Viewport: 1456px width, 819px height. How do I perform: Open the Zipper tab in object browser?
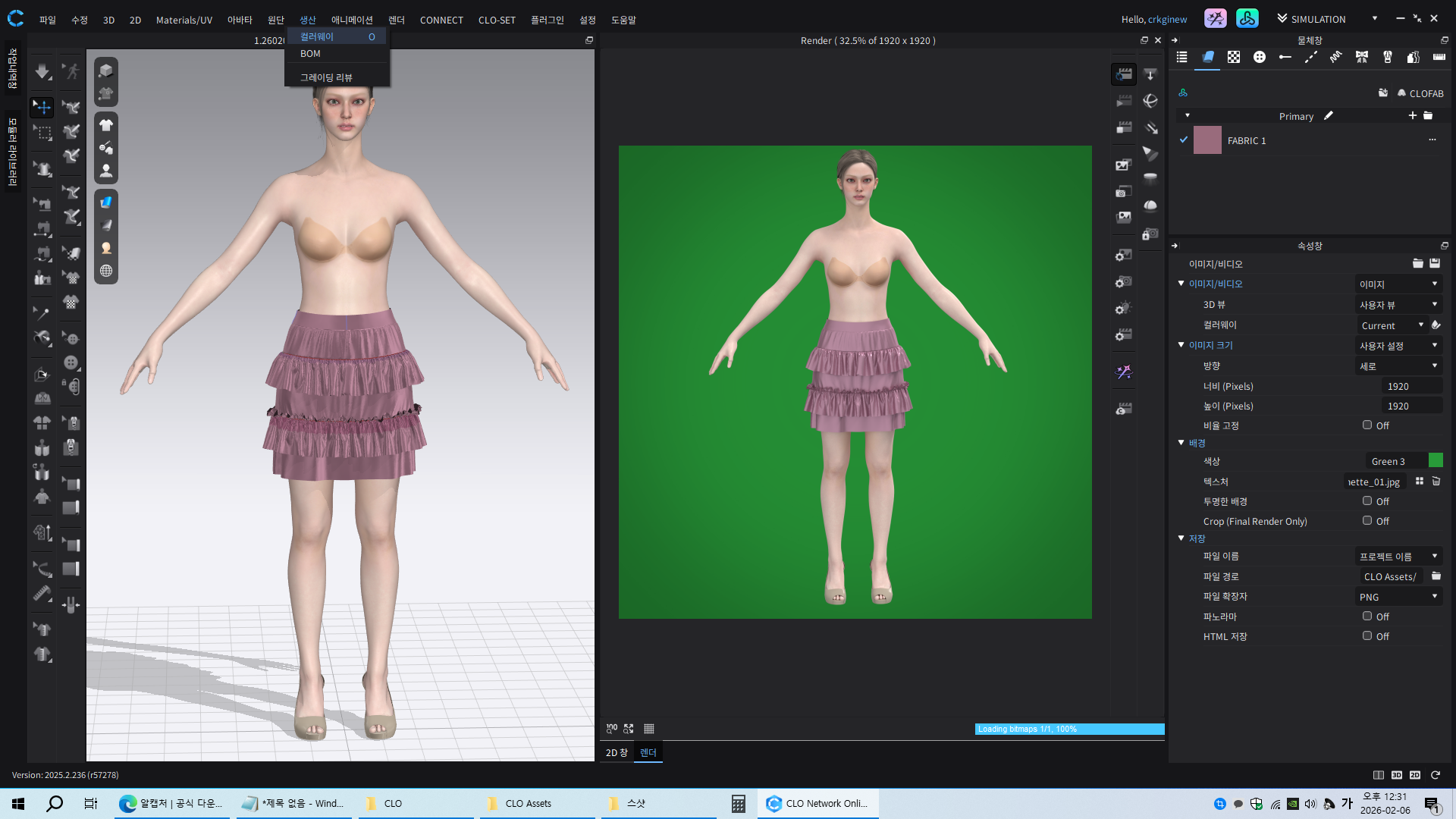[x=1387, y=58]
